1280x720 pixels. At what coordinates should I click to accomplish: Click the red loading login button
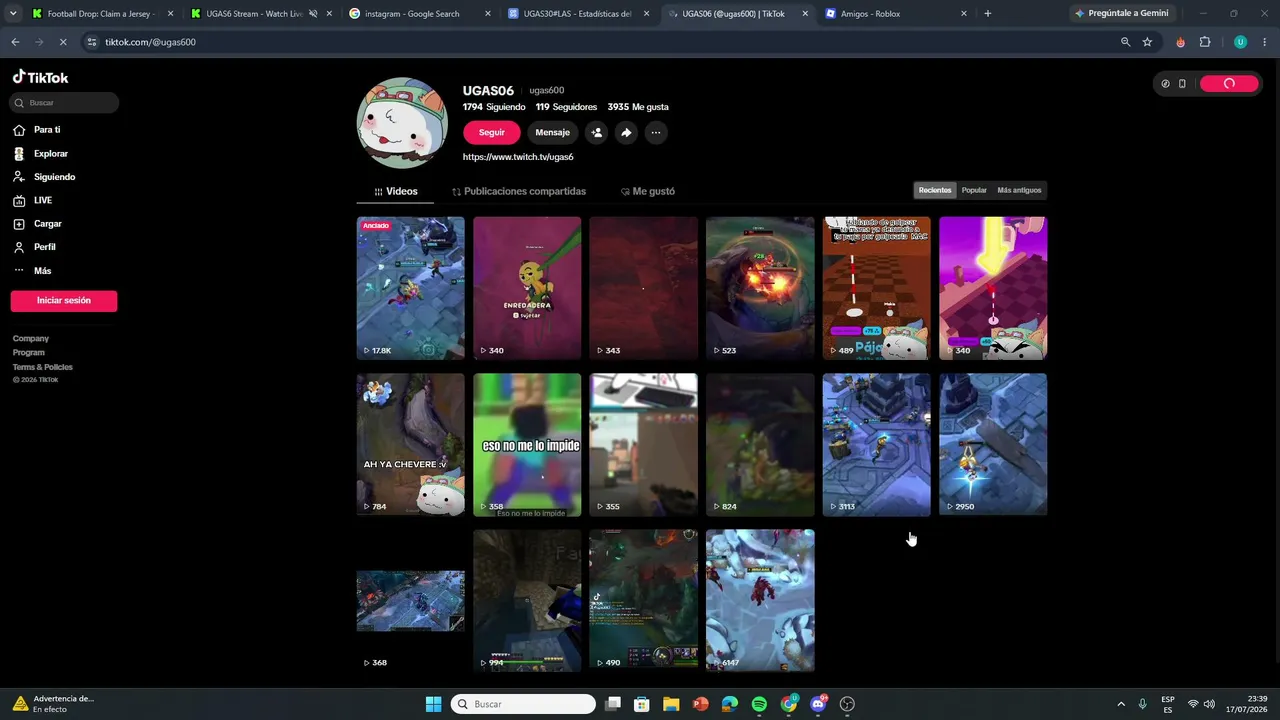pyautogui.click(x=1229, y=84)
